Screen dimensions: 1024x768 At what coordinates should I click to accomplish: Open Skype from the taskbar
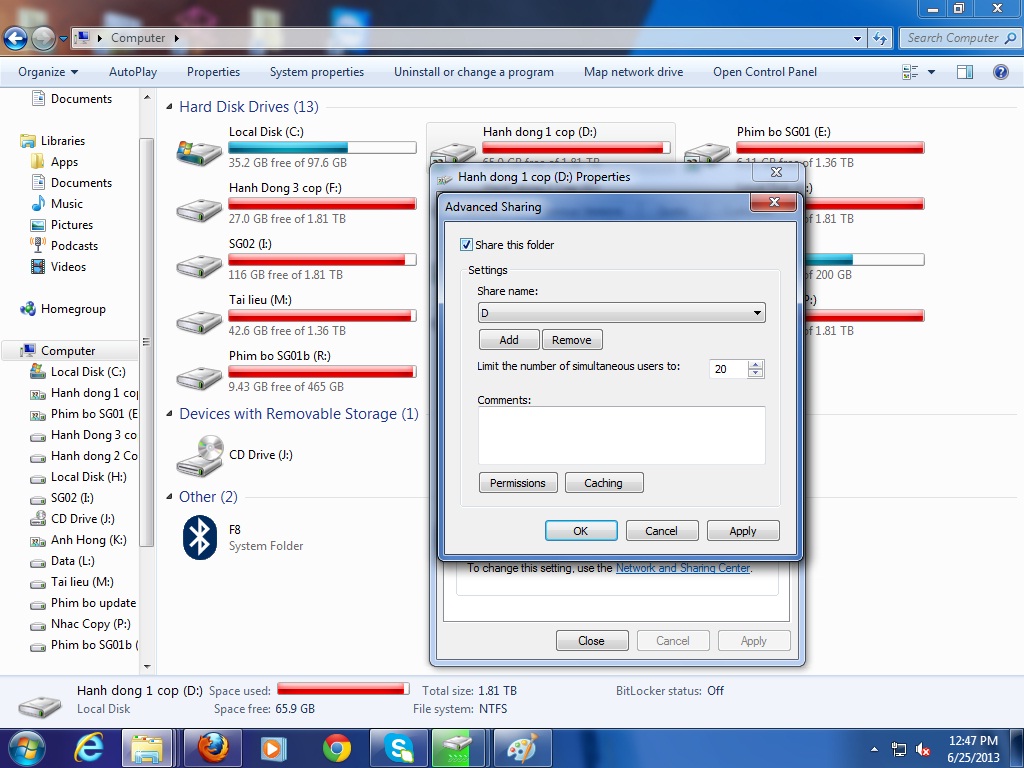click(398, 748)
